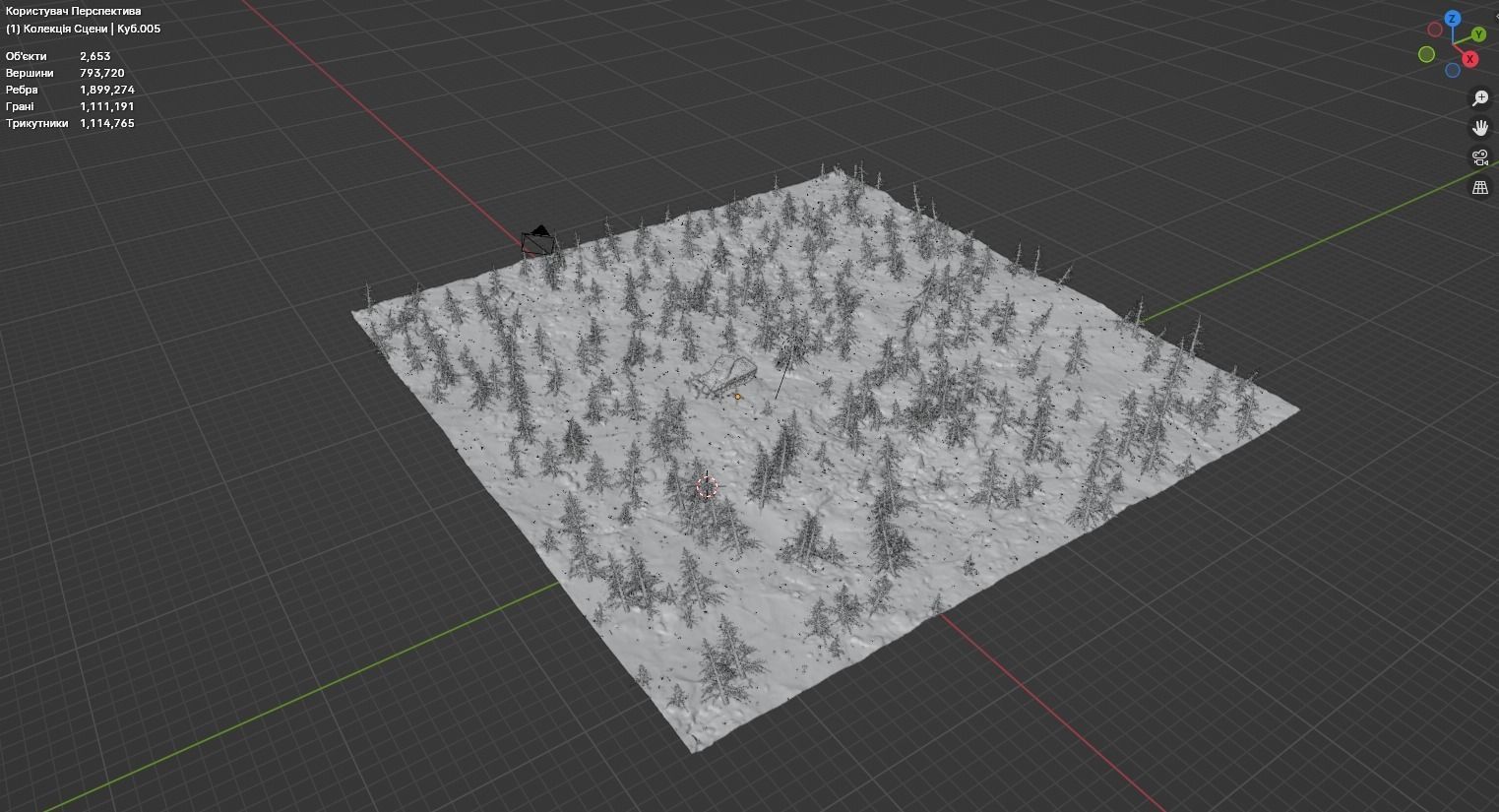Click the green Y axis gizmo handle
The image size is (1499, 812).
click(x=1478, y=34)
